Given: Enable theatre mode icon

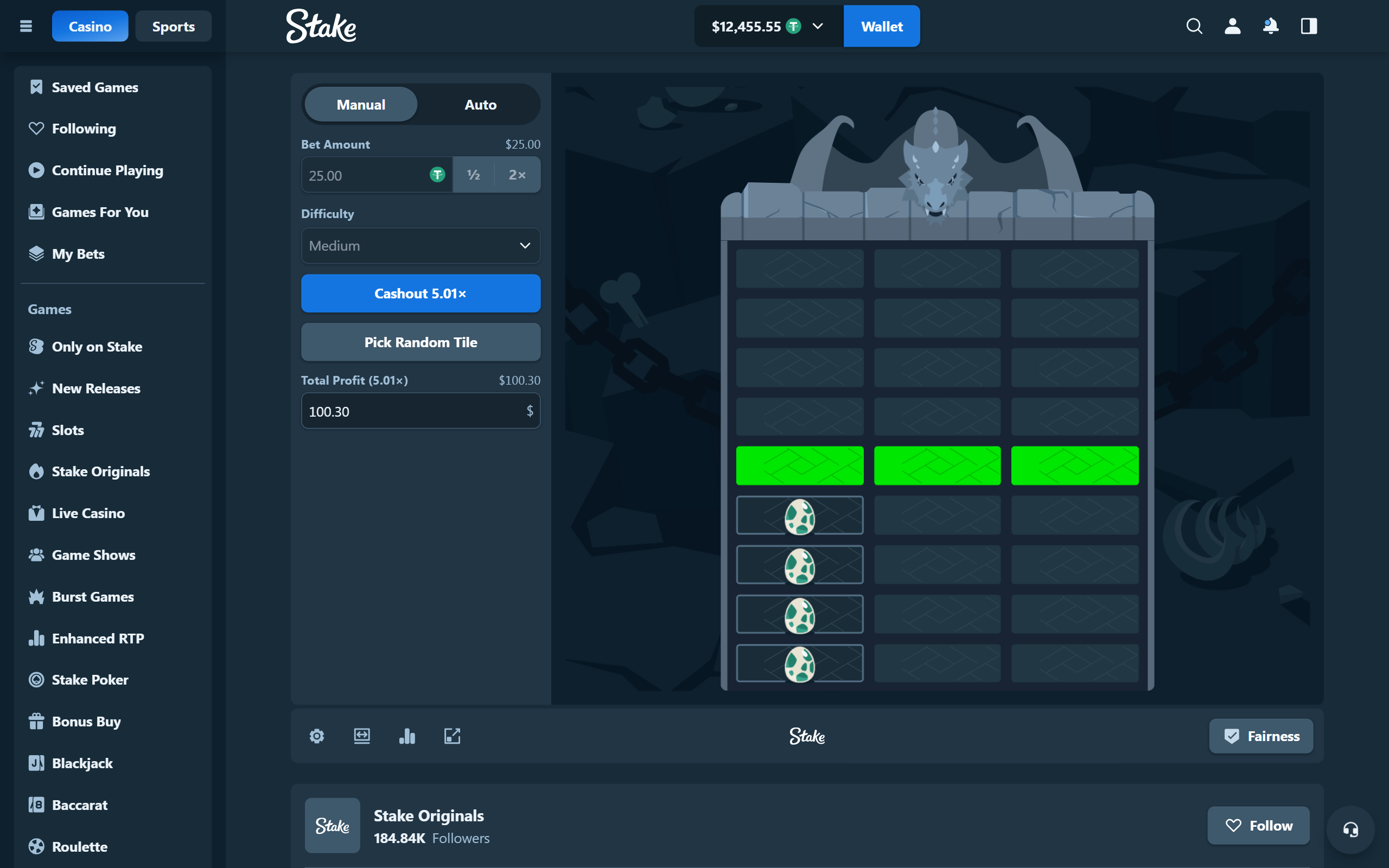Looking at the screenshot, I should coord(361,736).
